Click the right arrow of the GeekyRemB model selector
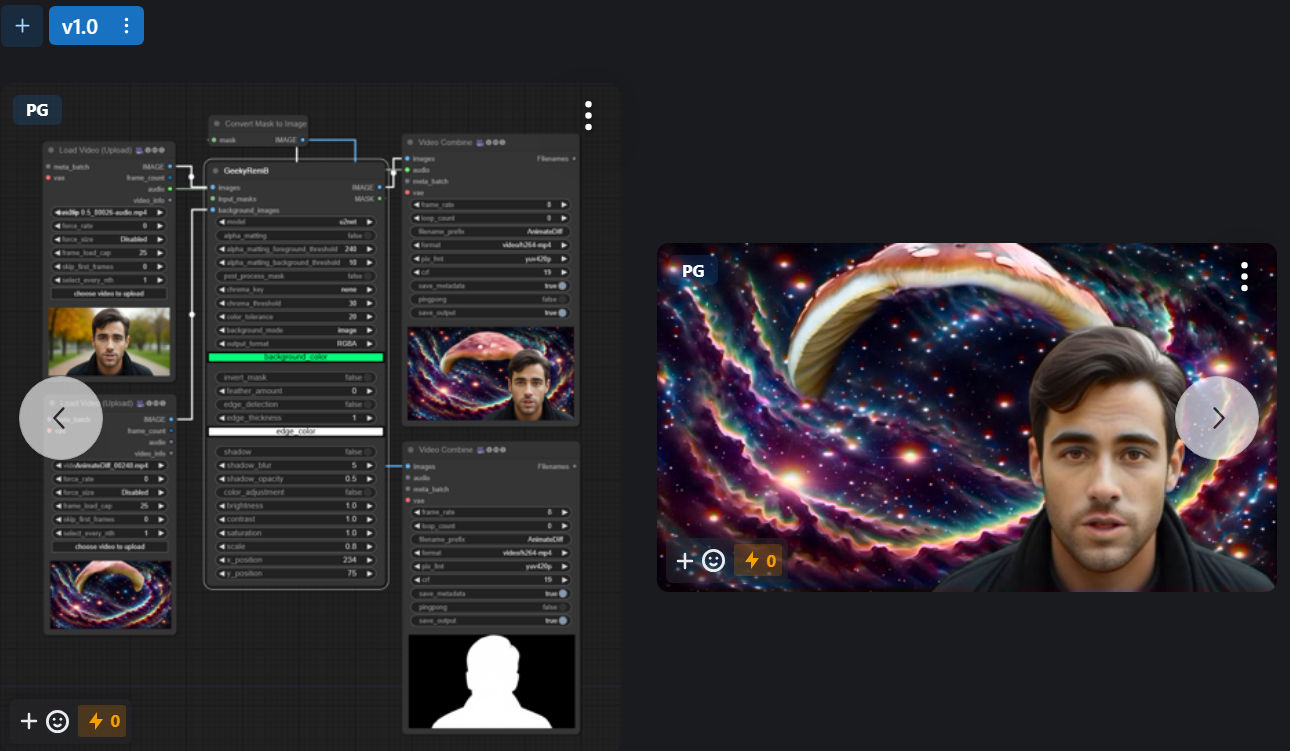The width and height of the screenshot is (1290, 751). [369, 222]
